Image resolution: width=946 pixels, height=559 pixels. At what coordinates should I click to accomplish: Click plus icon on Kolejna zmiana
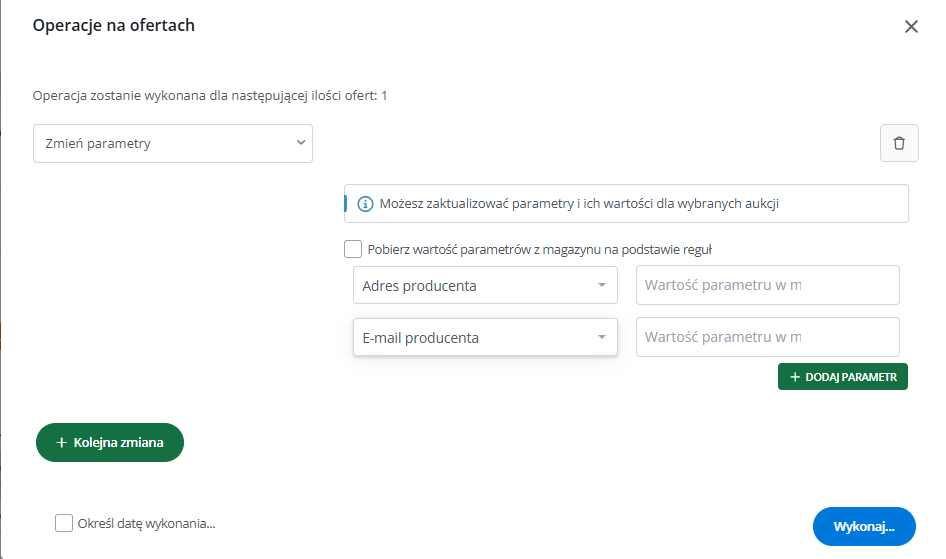[61, 443]
